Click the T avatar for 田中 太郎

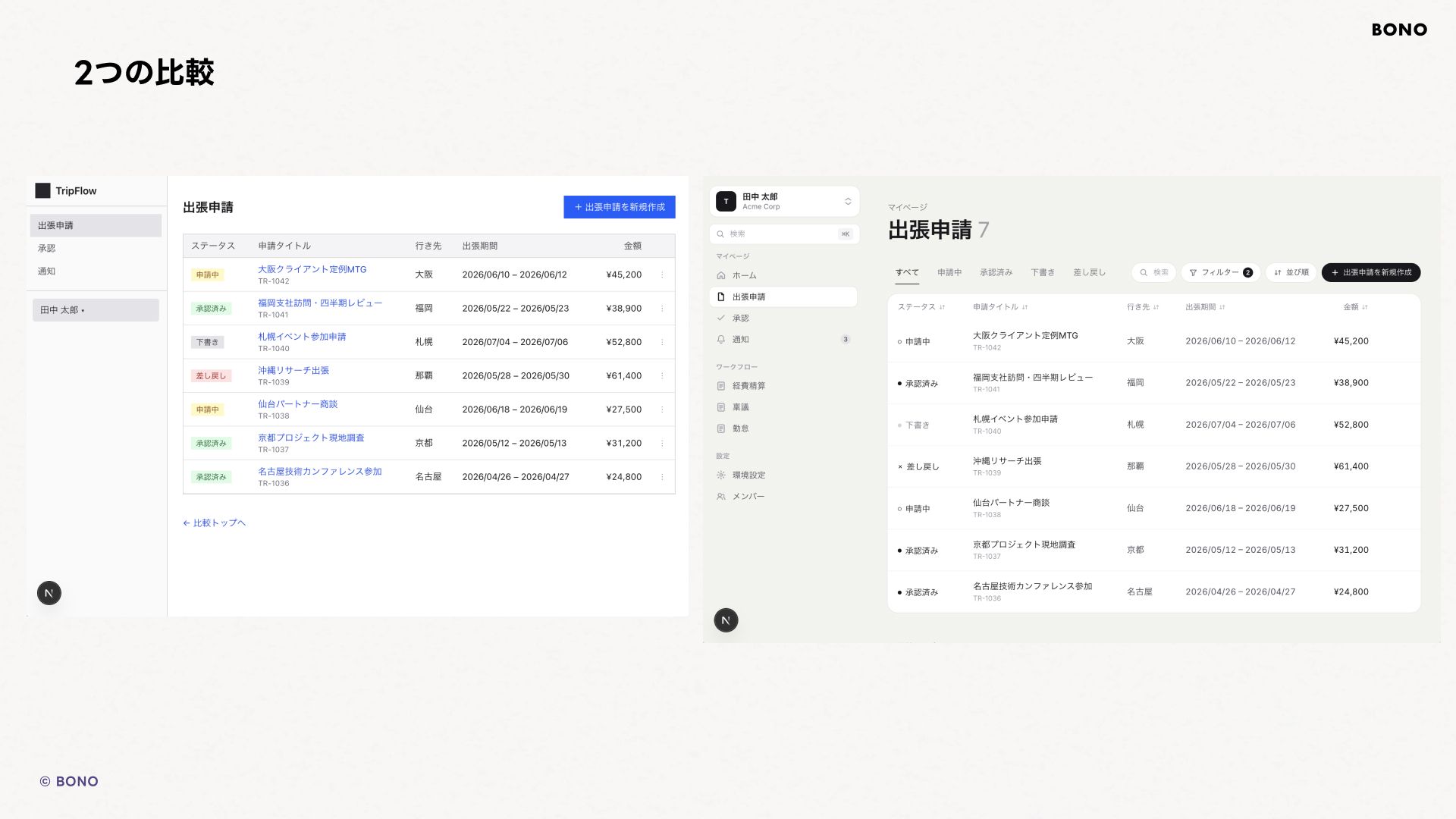pyautogui.click(x=726, y=201)
